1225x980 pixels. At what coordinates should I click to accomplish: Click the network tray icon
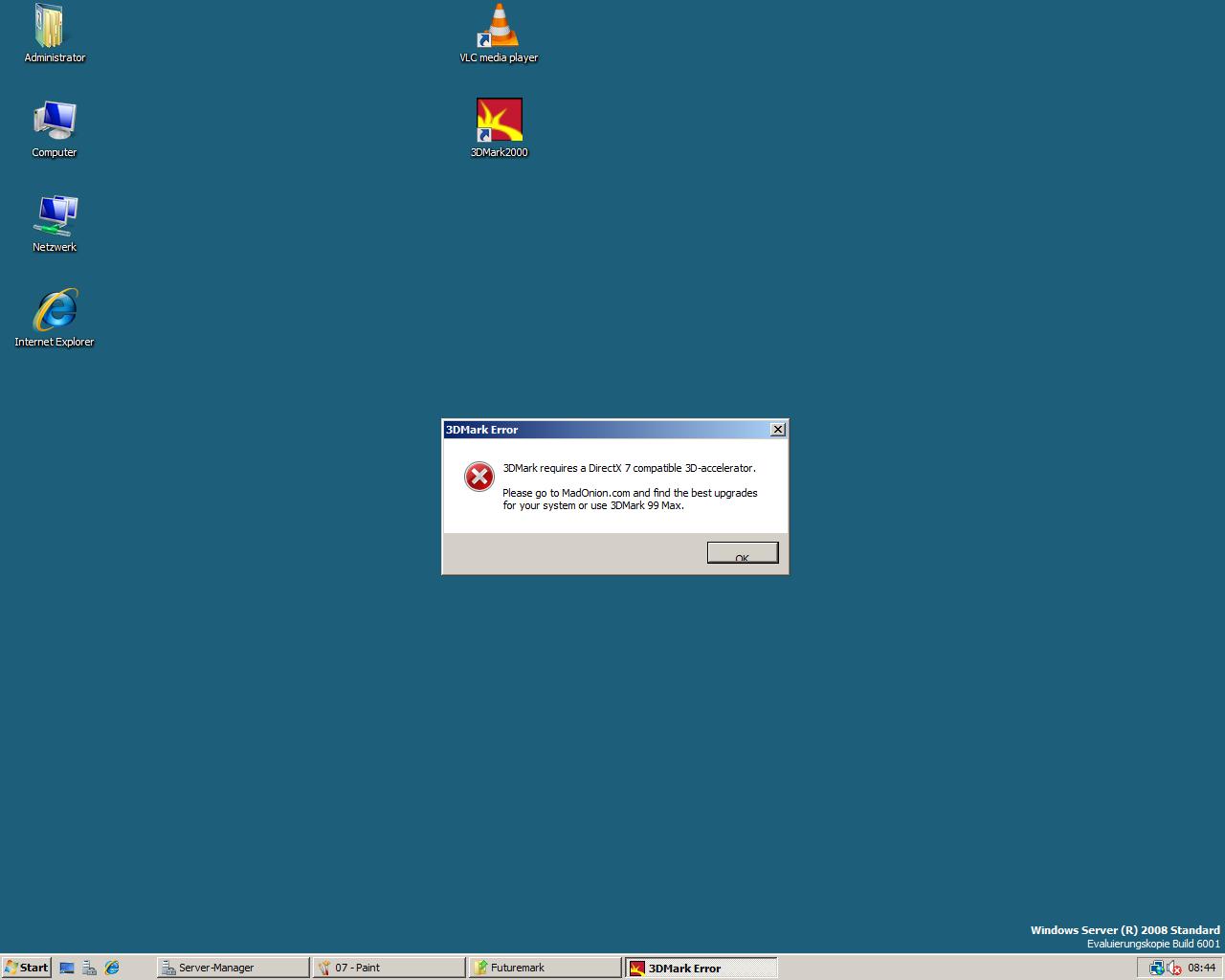1156,968
